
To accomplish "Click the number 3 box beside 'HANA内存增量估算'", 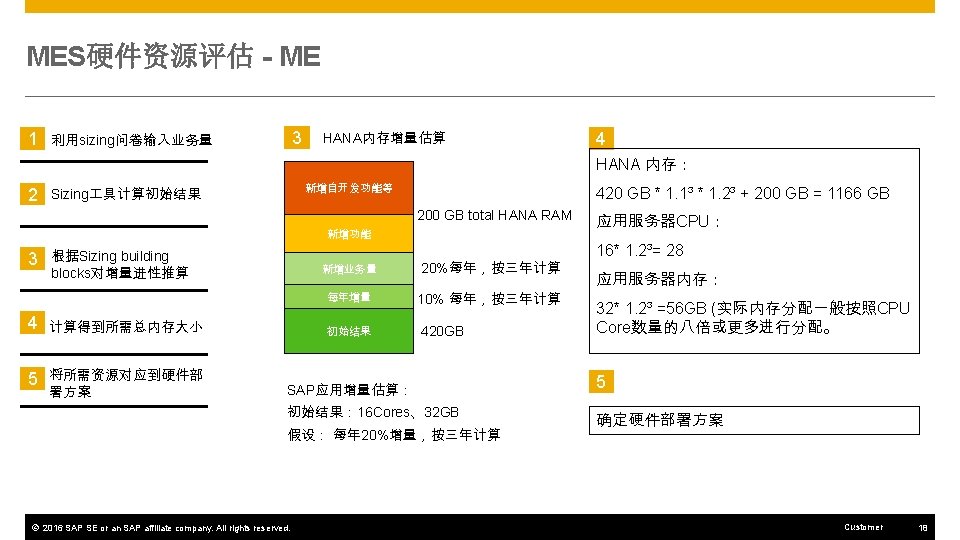I will pyautogui.click(x=297, y=137).
